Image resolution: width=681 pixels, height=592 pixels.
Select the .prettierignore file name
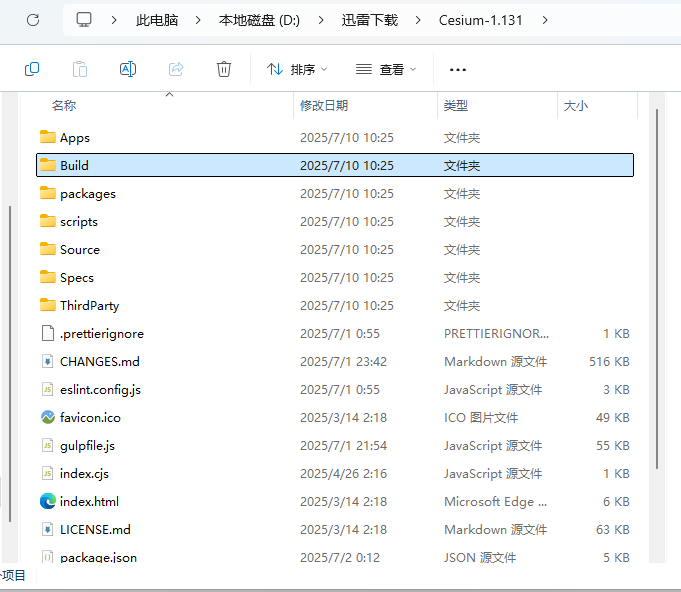pos(102,334)
